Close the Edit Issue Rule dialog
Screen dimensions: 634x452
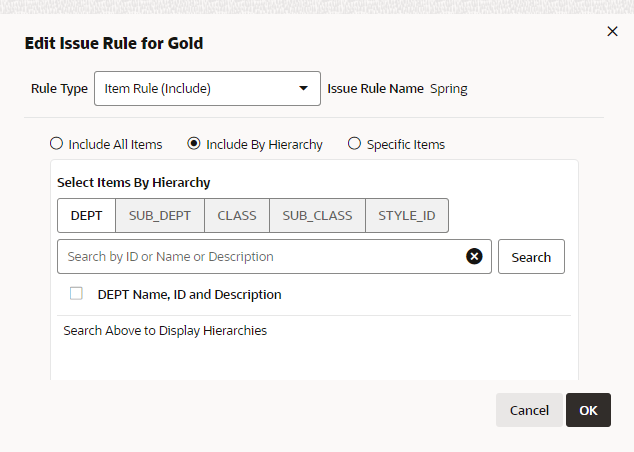pyautogui.click(x=612, y=32)
